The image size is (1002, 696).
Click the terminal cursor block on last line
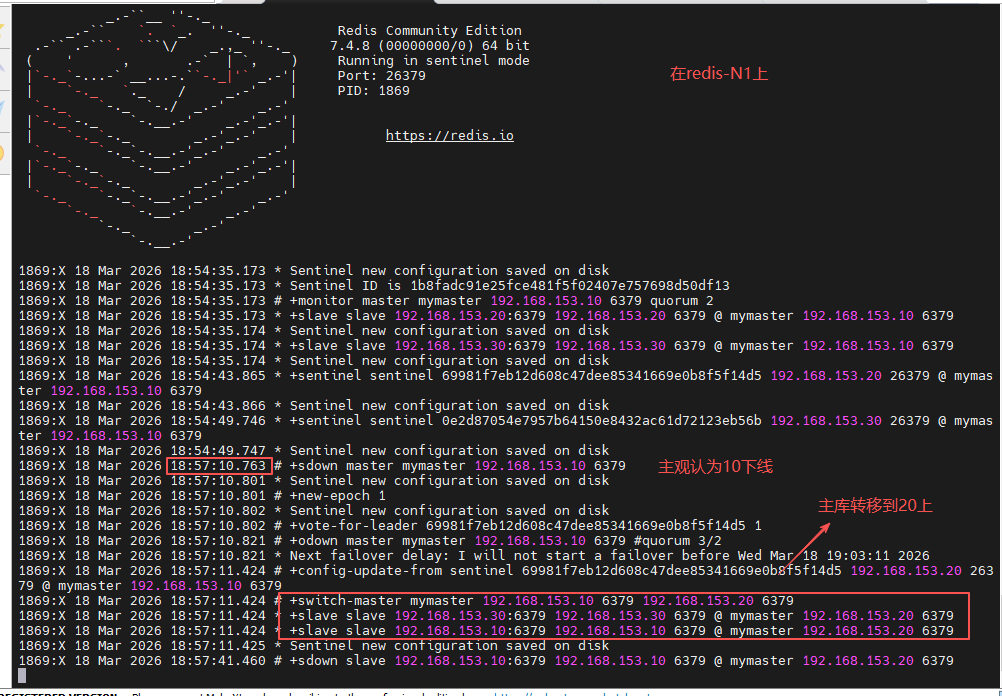22,676
